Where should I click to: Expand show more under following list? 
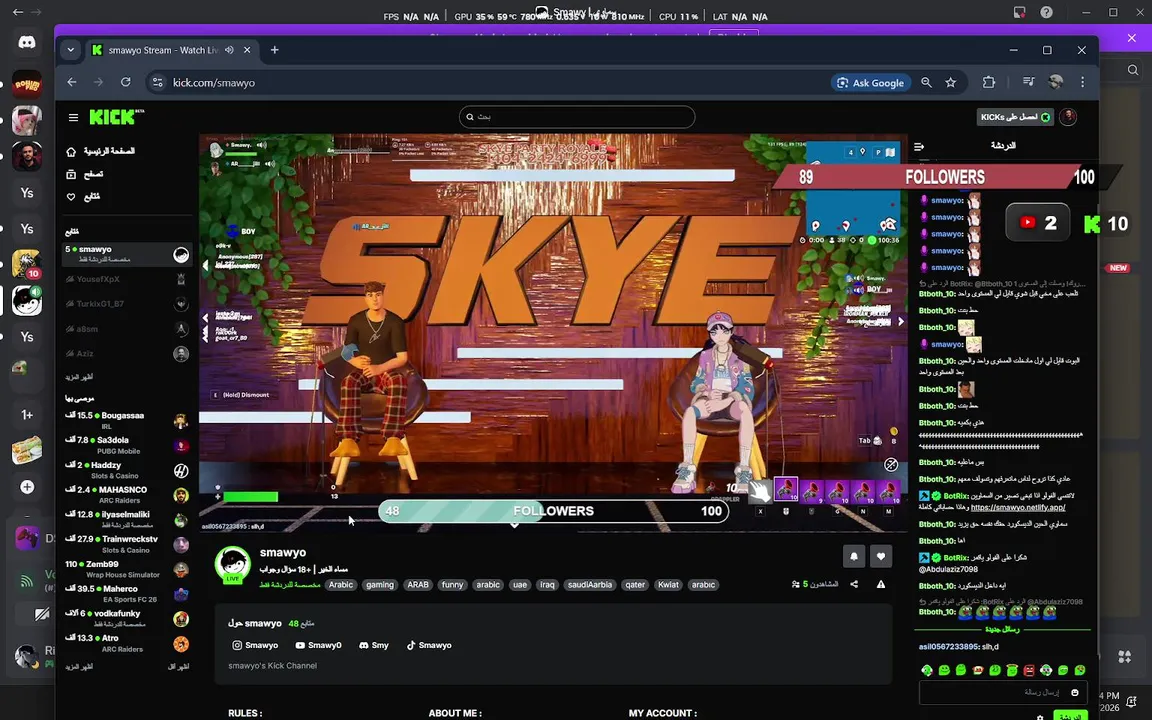(79, 377)
